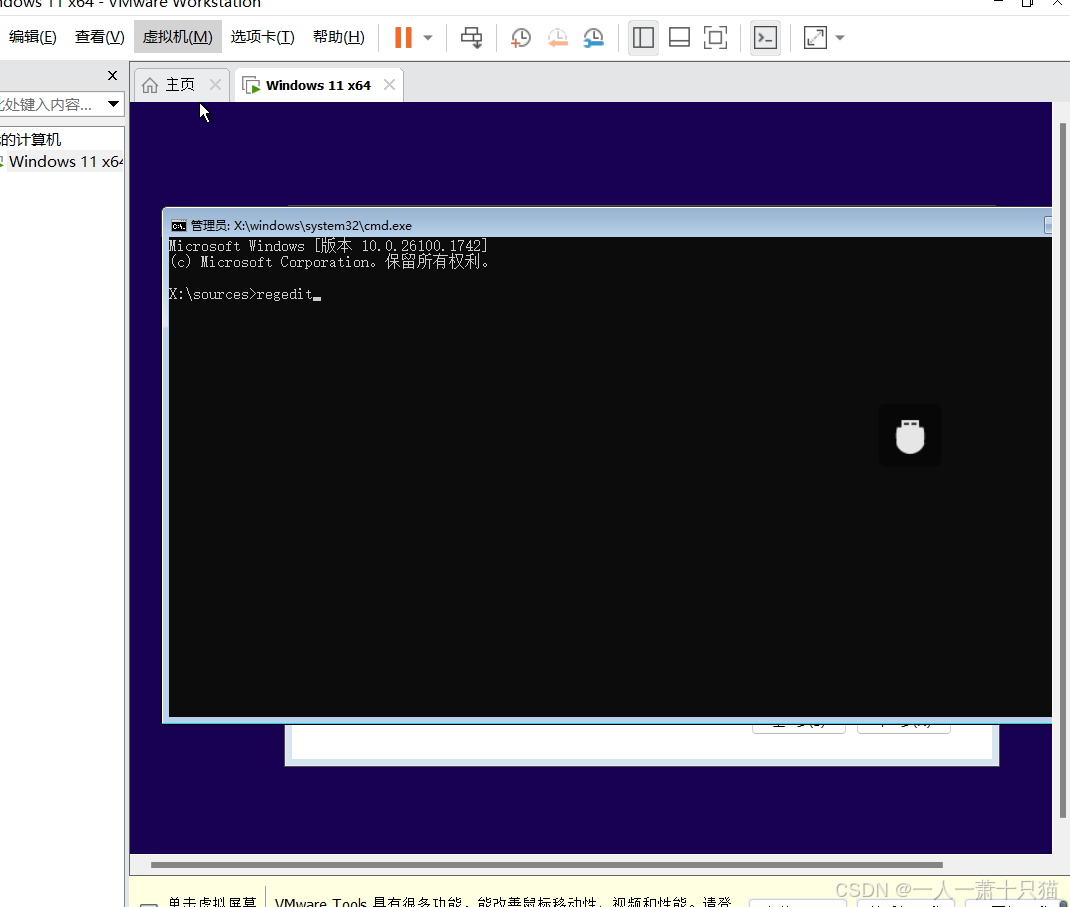Open the power options dropdown arrow
1070x907 pixels.
[x=429, y=38]
